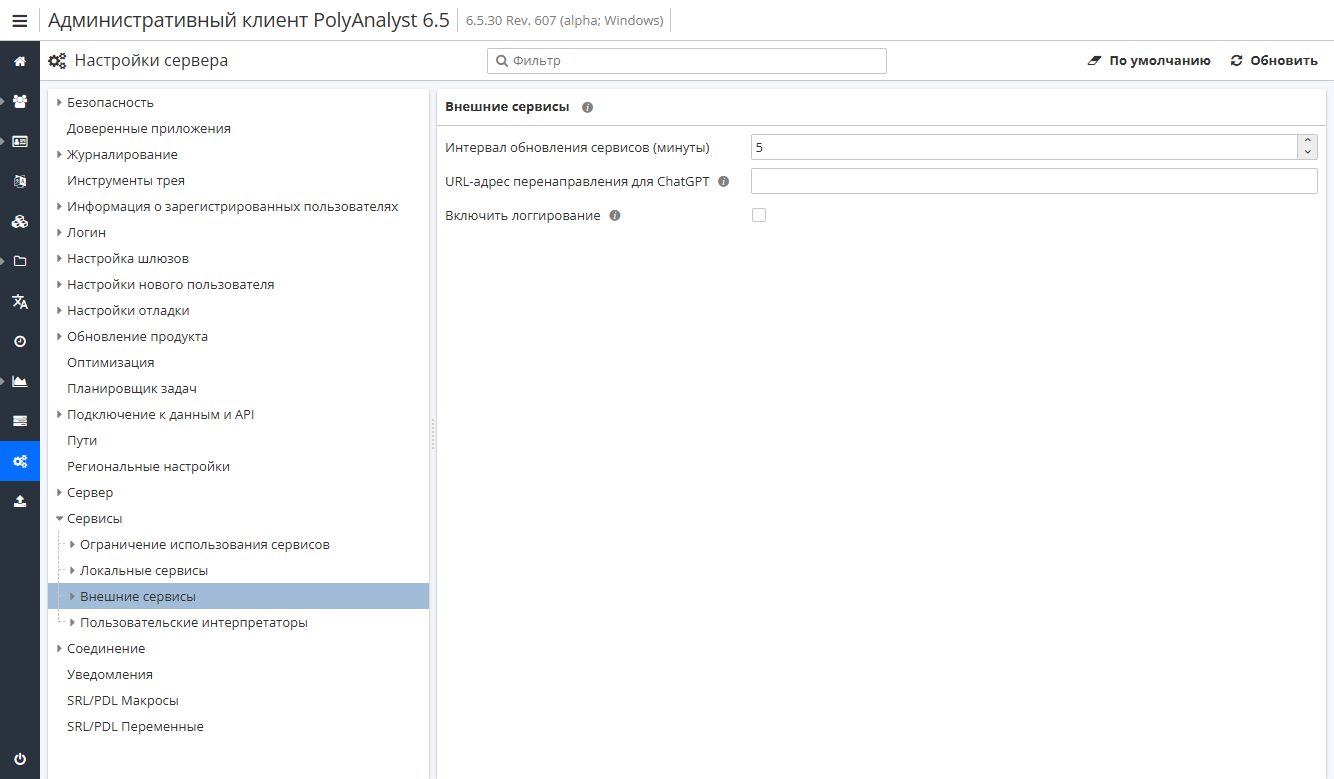Open the ID card sidebar icon
The width and height of the screenshot is (1334, 779).
[x=20, y=141]
